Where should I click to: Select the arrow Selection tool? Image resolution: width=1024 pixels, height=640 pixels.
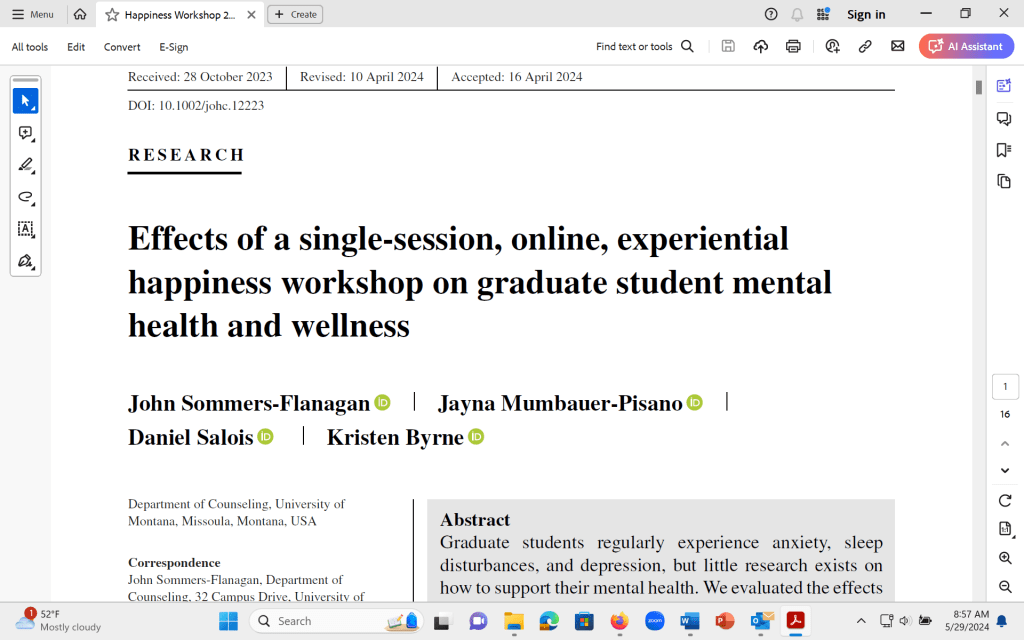point(25,101)
